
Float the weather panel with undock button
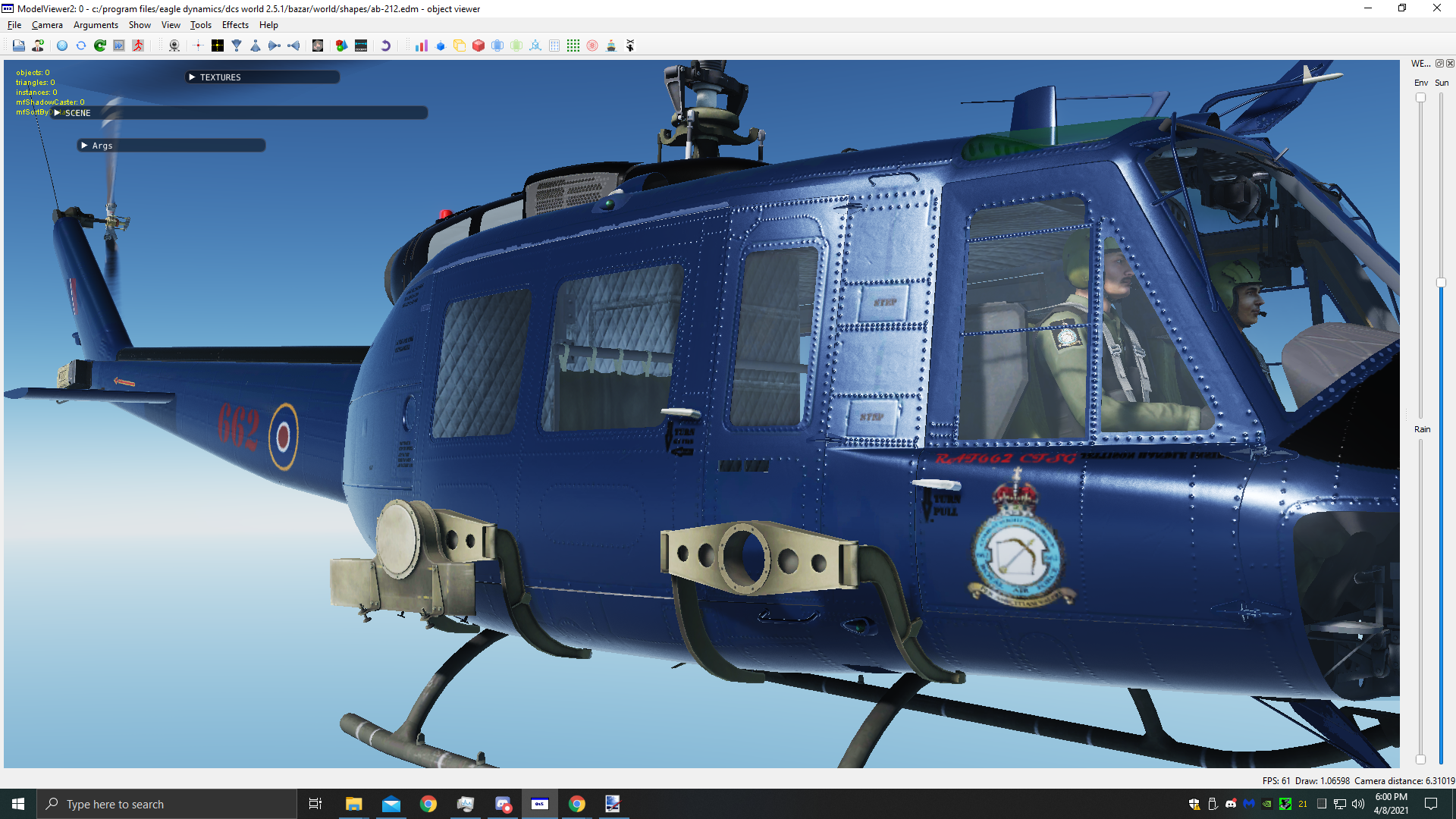pos(1439,64)
